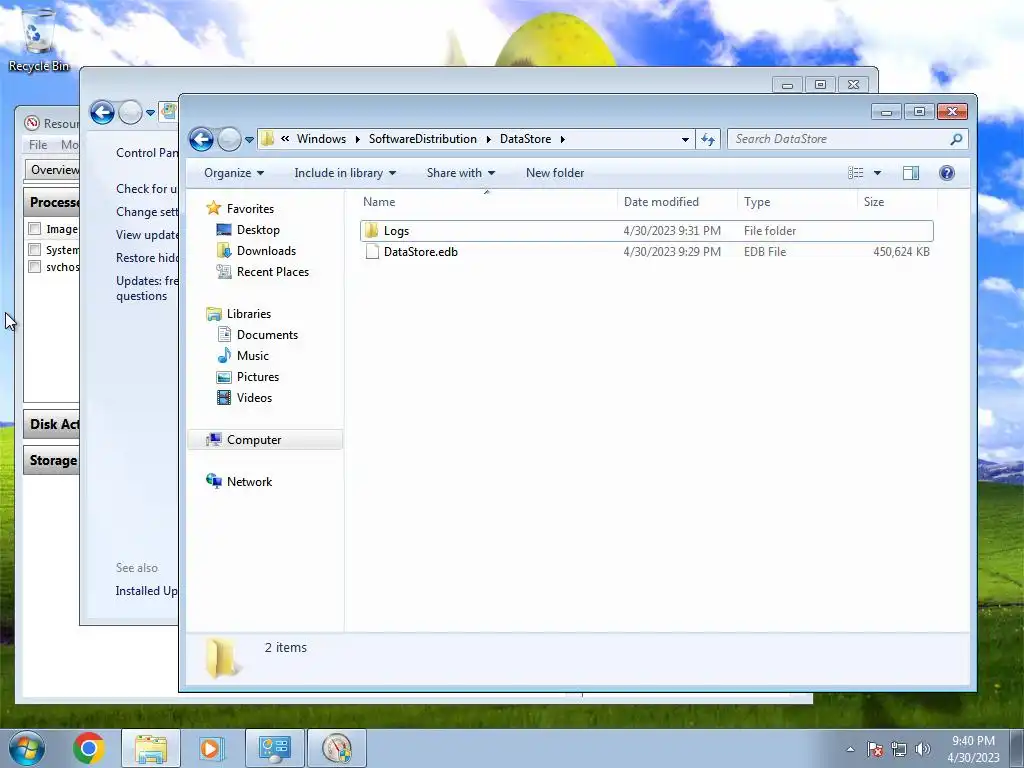Viewport: 1024px width, 768px height.
Task: Open the Recycle Bin icon
Action: click(x=39, y=40)
